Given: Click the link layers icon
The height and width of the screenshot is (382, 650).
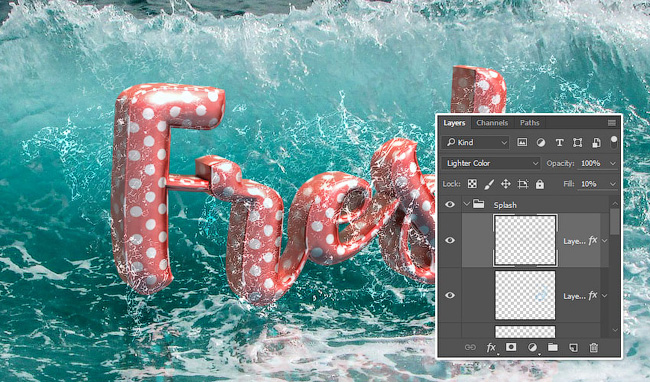Looking at the screenshot, I should coord(470,347).
